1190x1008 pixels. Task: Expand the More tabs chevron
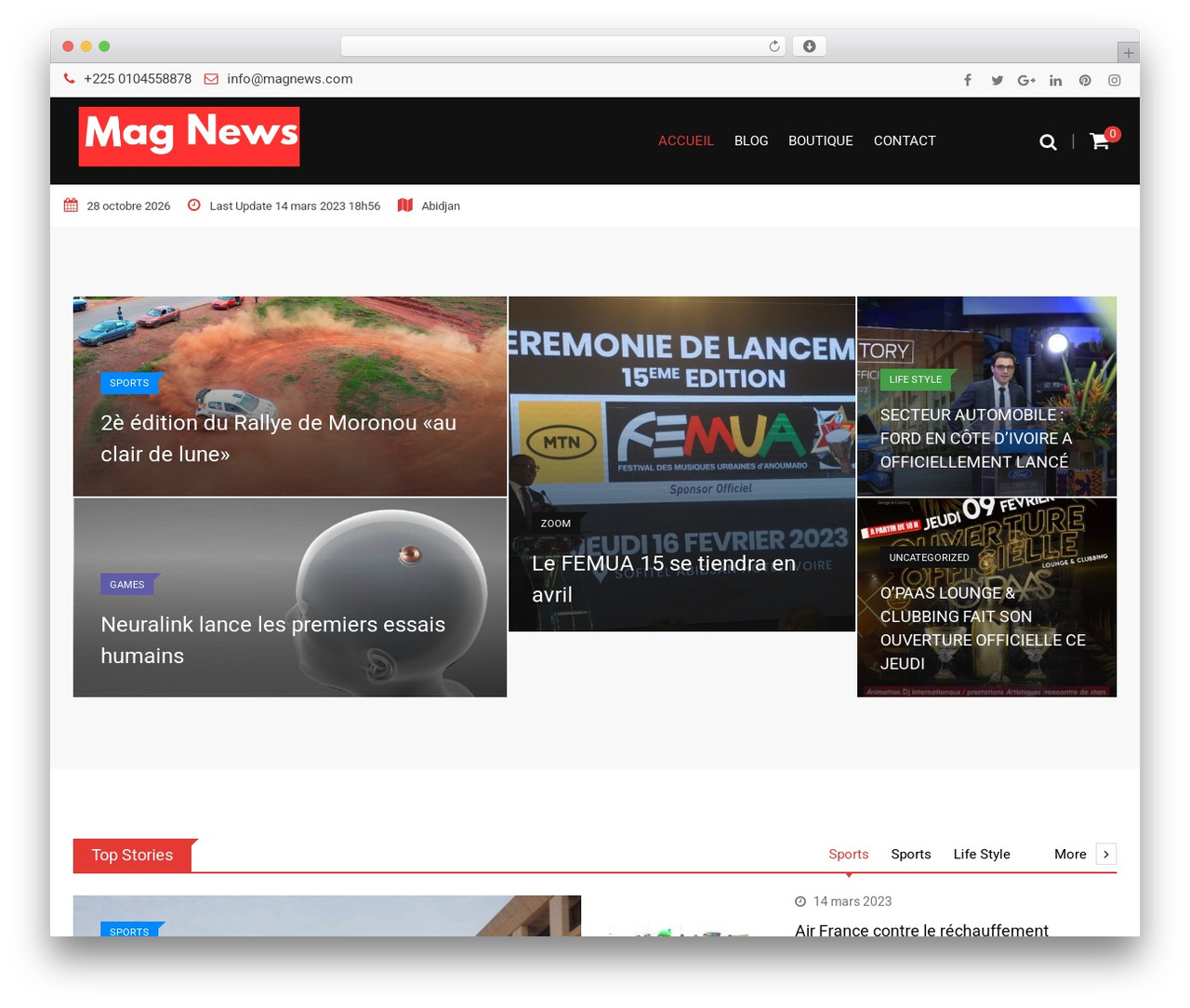(x=1106, y=855)
